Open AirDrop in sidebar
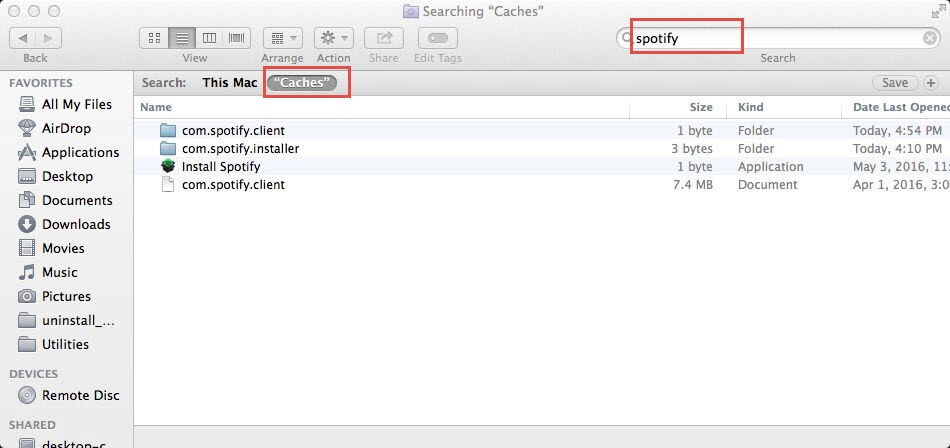The image size is (950, 448). coord(67,129)
